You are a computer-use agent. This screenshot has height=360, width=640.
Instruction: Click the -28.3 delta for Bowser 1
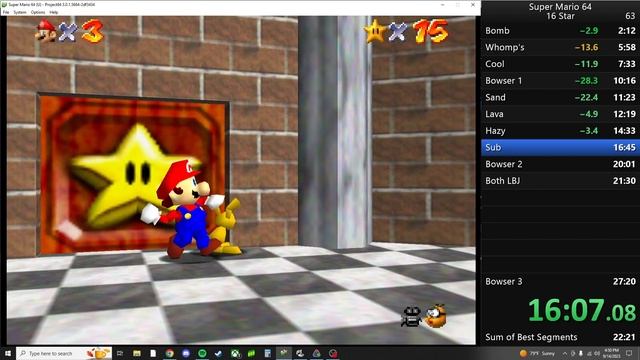tap(586, 81)
